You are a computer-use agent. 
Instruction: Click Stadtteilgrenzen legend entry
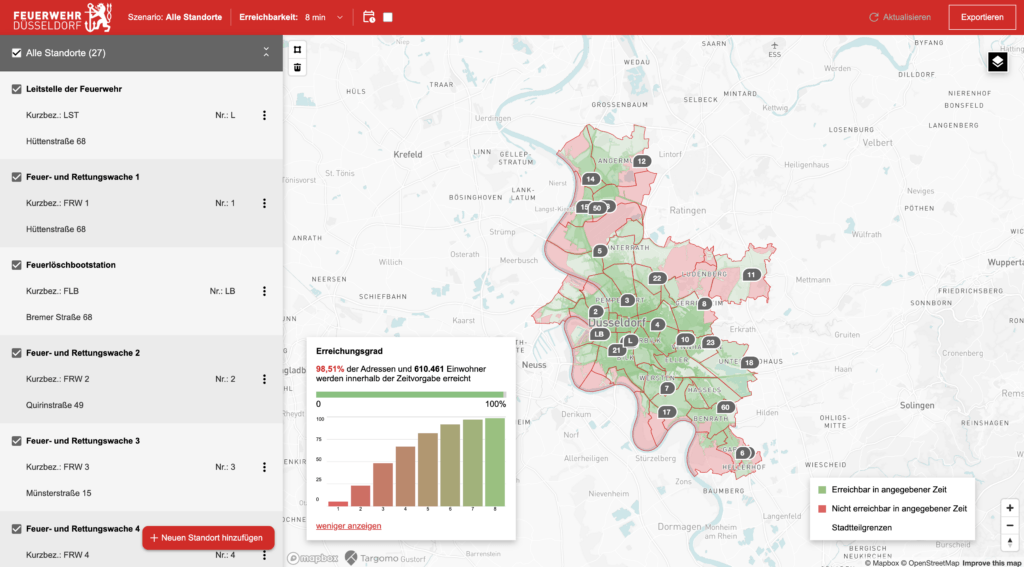point(861,527)
